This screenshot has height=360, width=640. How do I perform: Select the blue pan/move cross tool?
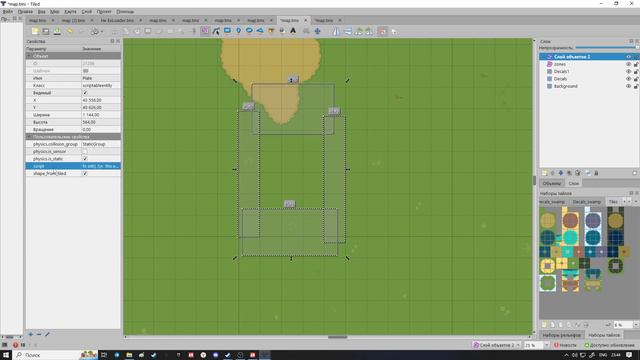pos(317,31)
